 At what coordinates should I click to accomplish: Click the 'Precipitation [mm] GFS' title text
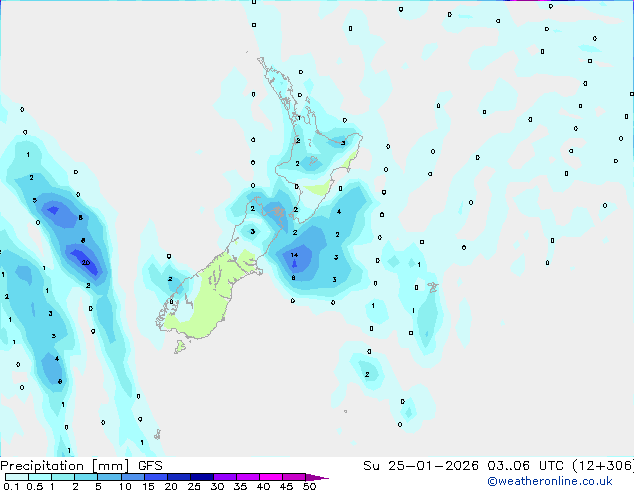[81, 465]
